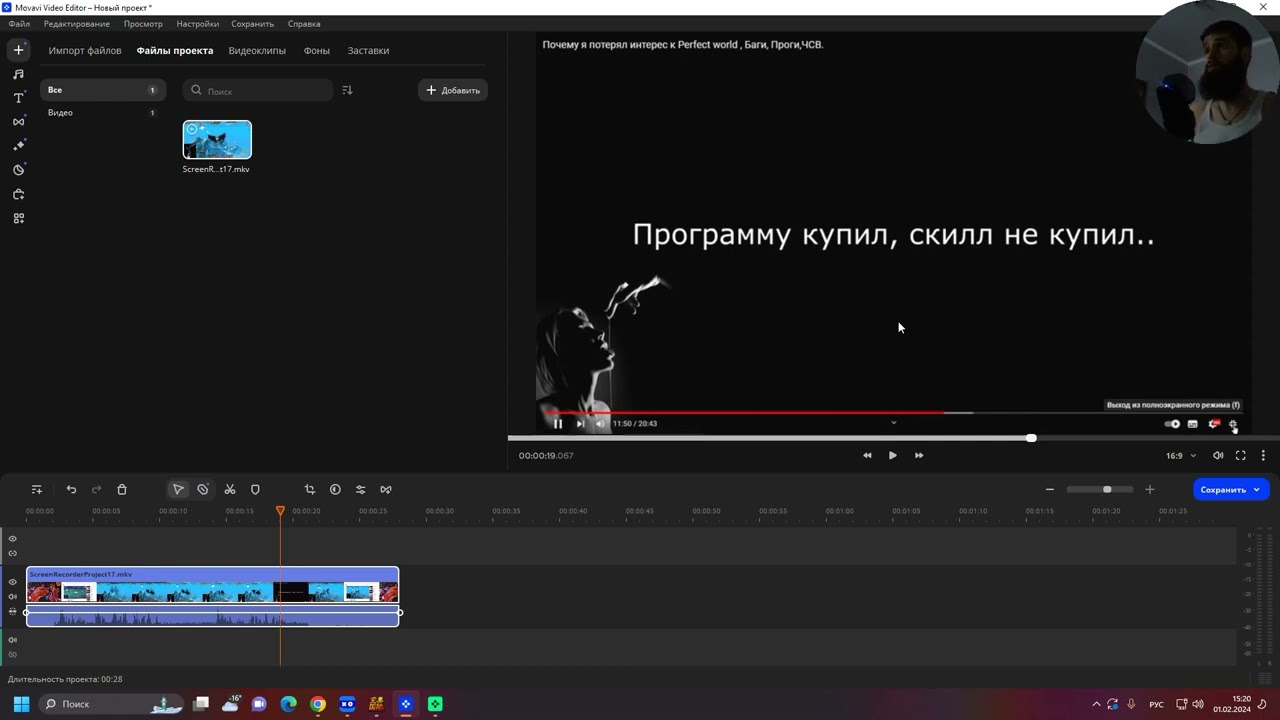The image size is (1280, 720).
Task: Open the Audio (music note) sidebar section
Action: point(18,74)
